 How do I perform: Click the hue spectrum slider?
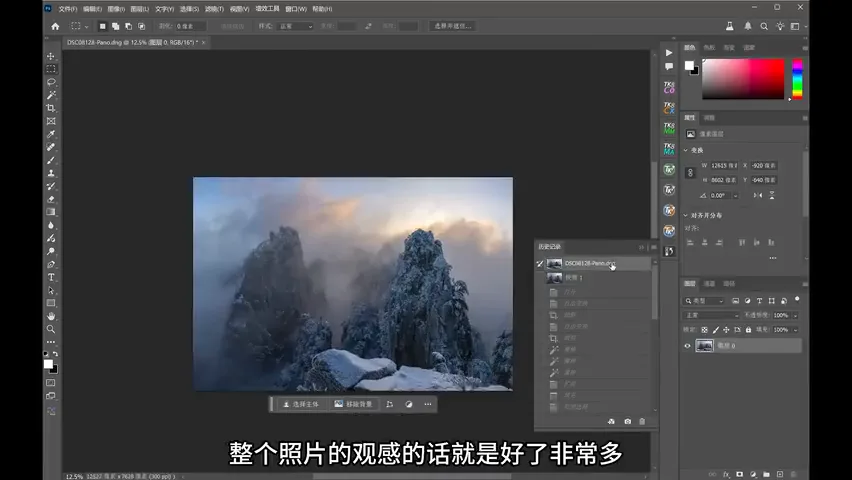pyautogui.click(x=797, y=79)
